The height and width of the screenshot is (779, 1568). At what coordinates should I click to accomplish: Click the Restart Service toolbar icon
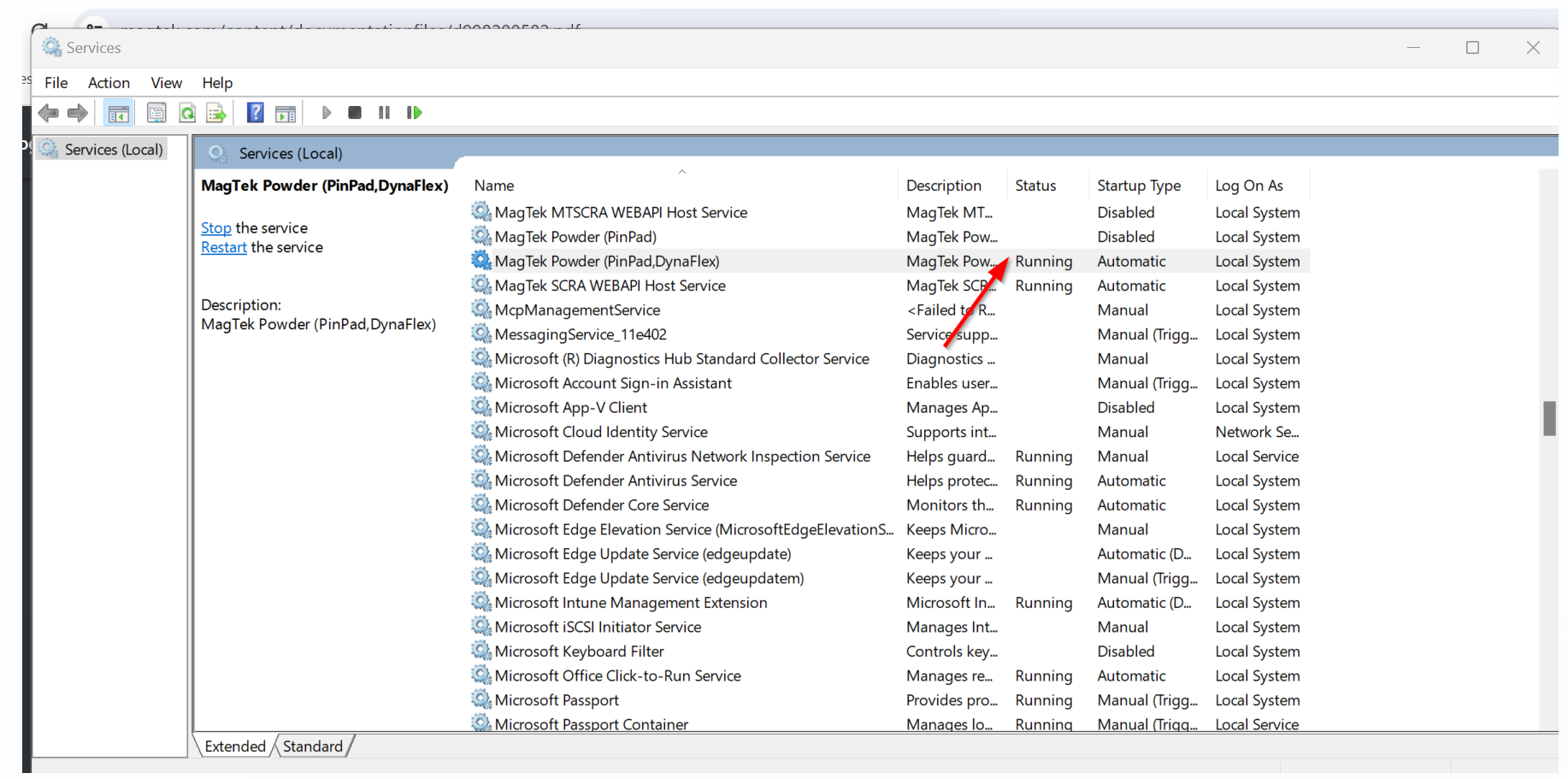415,113
